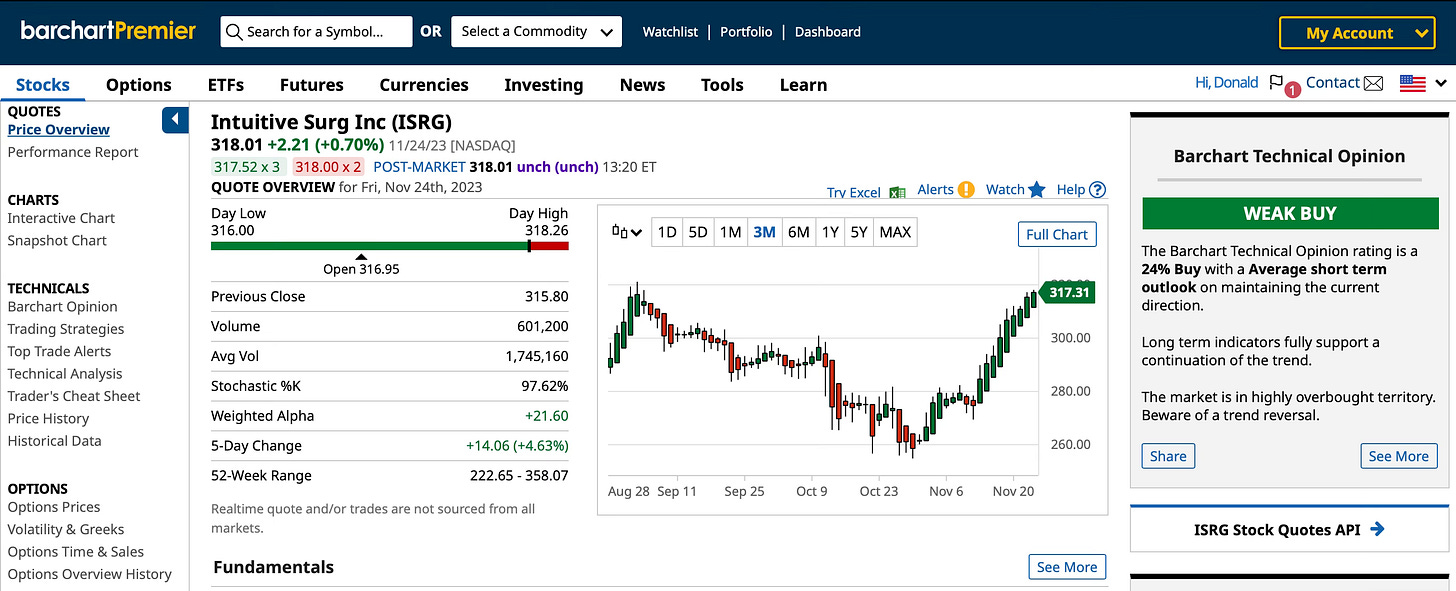Viewport: 1456px width, 591px height.
Task: Click the Search for a Symbol field
Action: click(316, 32)
